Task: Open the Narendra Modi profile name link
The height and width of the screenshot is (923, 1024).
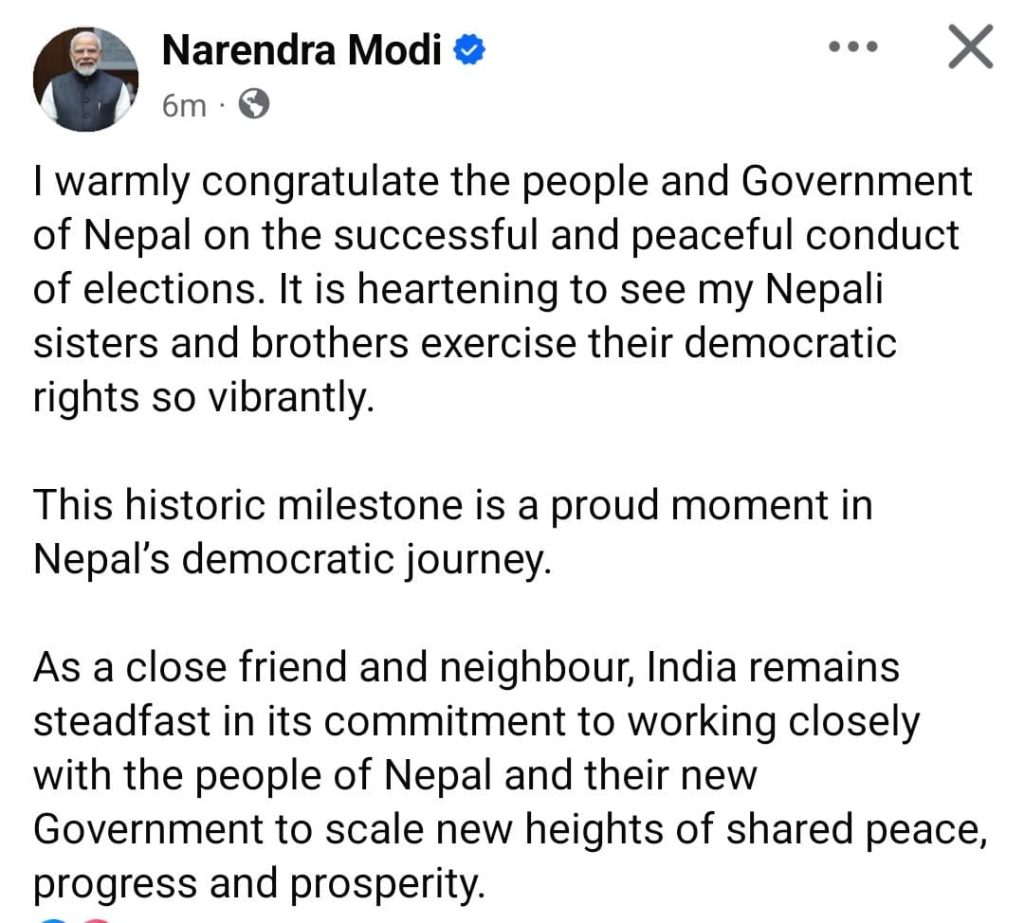Action: click(x=301, y=49)
